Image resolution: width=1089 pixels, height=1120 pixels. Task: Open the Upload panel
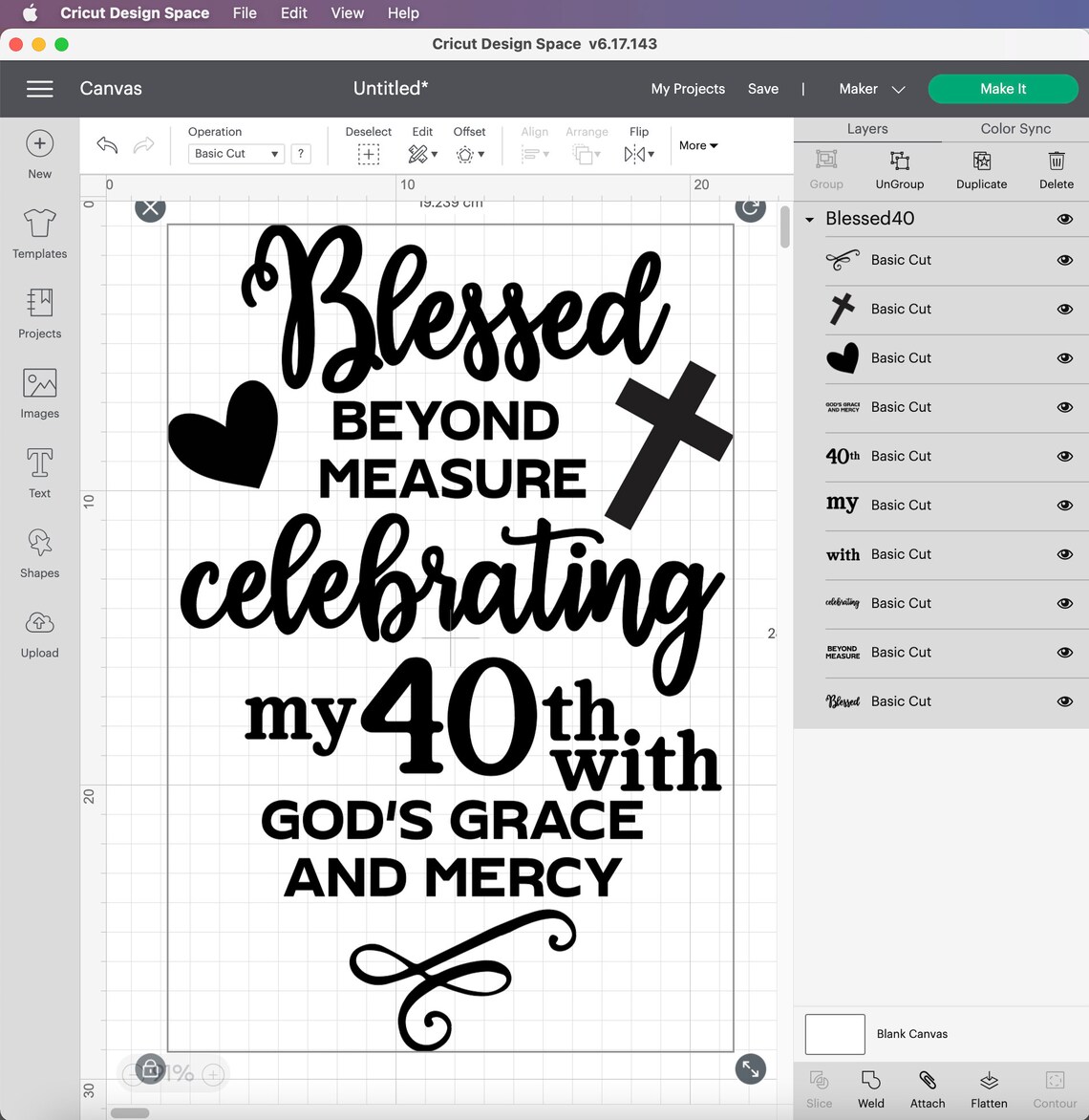click(39, 634)
